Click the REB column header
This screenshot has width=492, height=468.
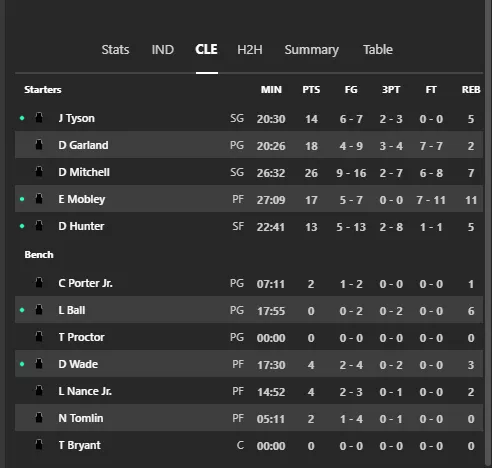point(471,90)
